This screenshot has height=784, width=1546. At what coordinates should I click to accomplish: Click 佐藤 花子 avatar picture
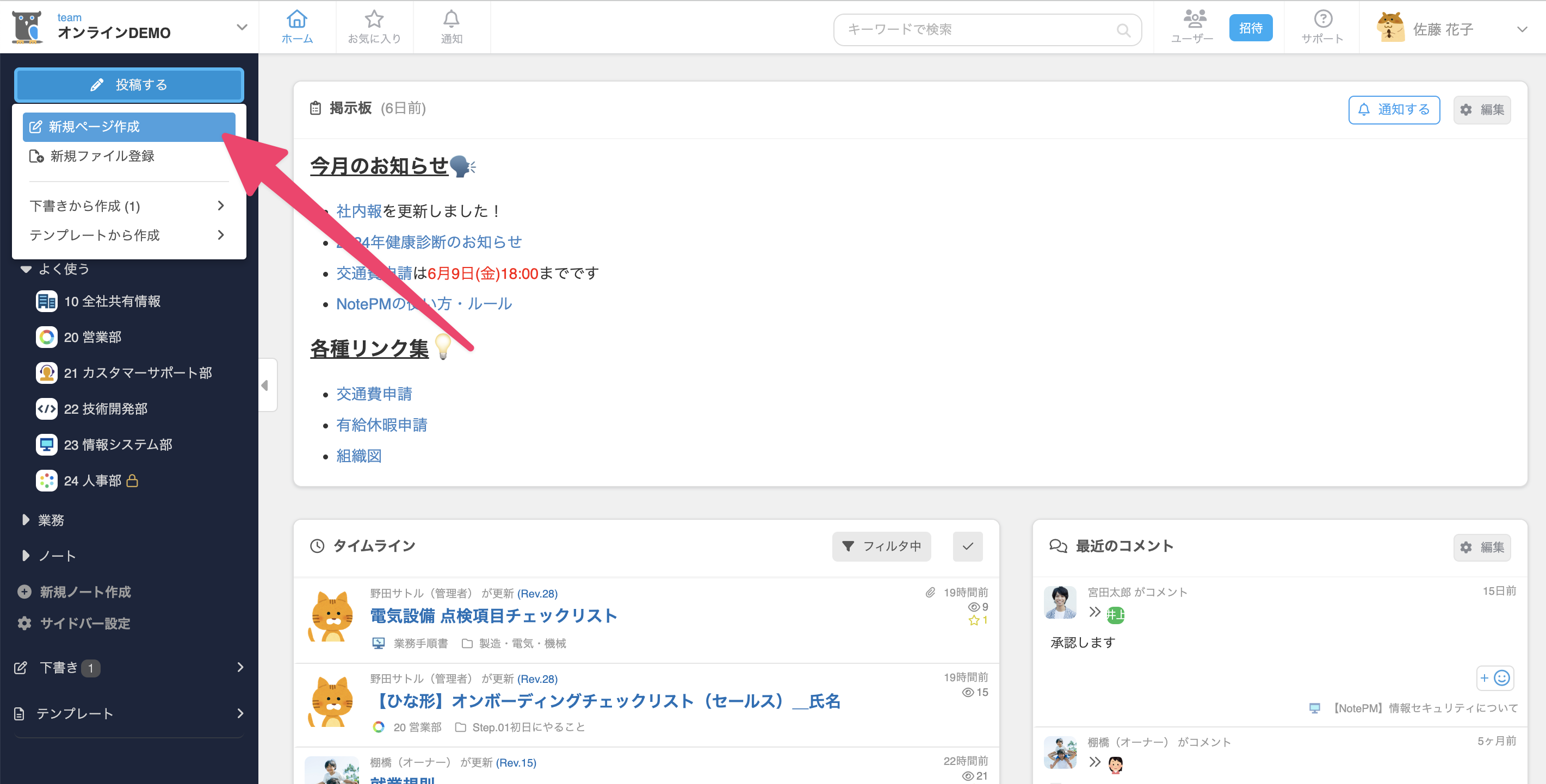[x=1390, y=28]
